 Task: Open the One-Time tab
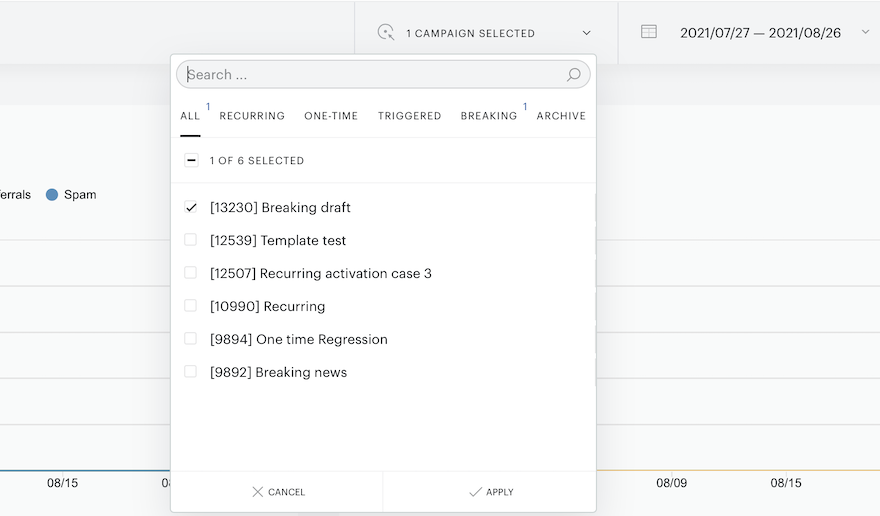(331, 116)
